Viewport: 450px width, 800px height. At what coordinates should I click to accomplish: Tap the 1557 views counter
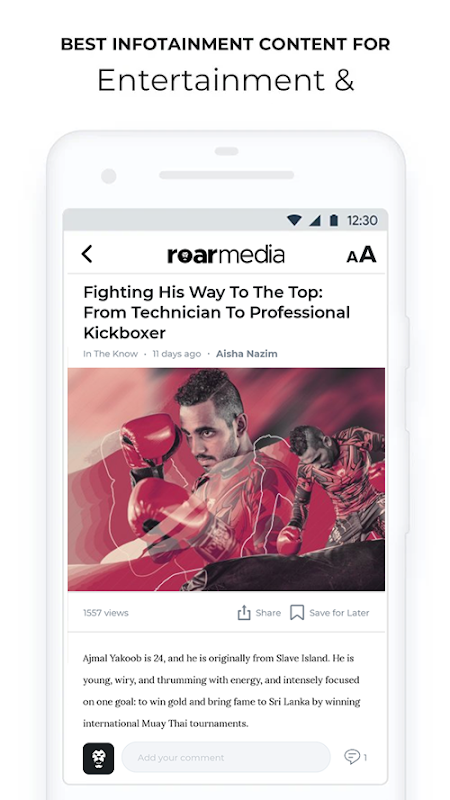click(x=106, y=613)
